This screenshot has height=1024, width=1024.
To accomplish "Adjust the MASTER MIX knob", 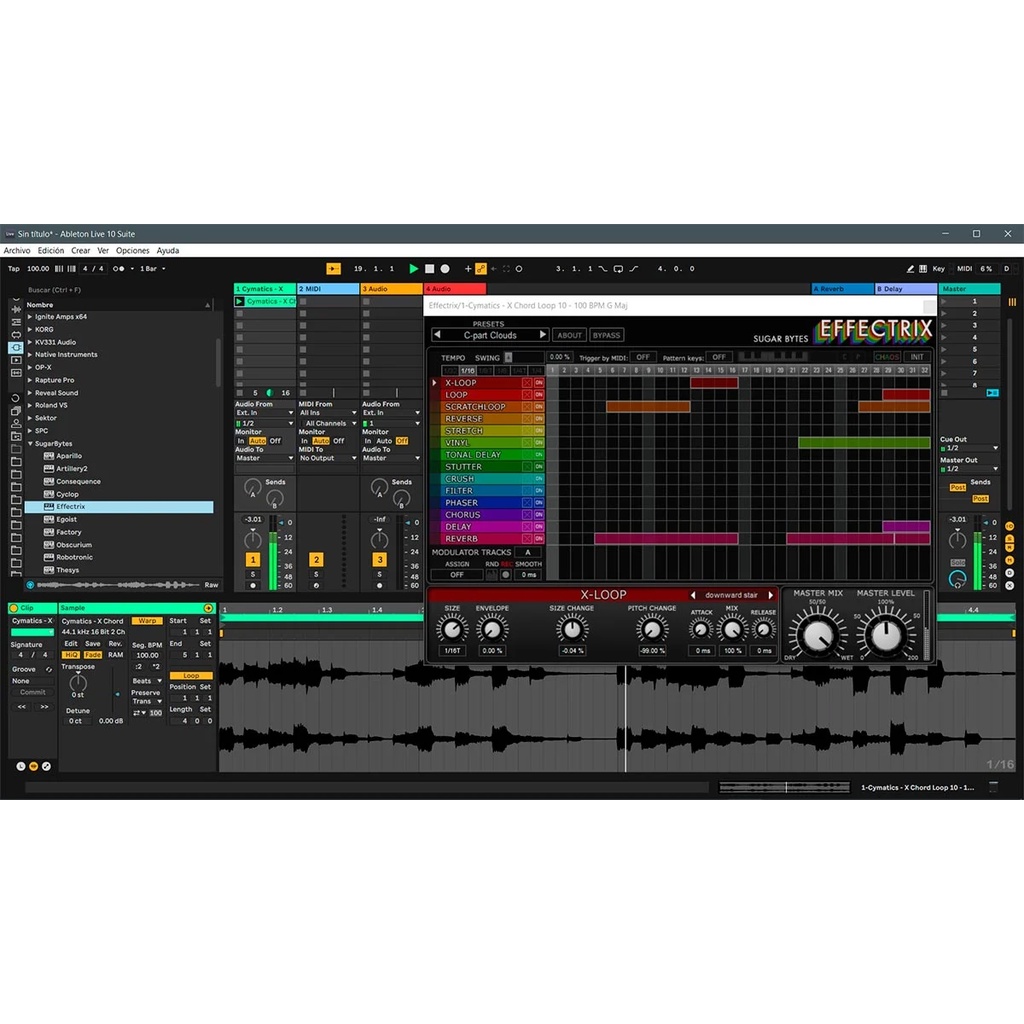I will [x=818, y=636].
